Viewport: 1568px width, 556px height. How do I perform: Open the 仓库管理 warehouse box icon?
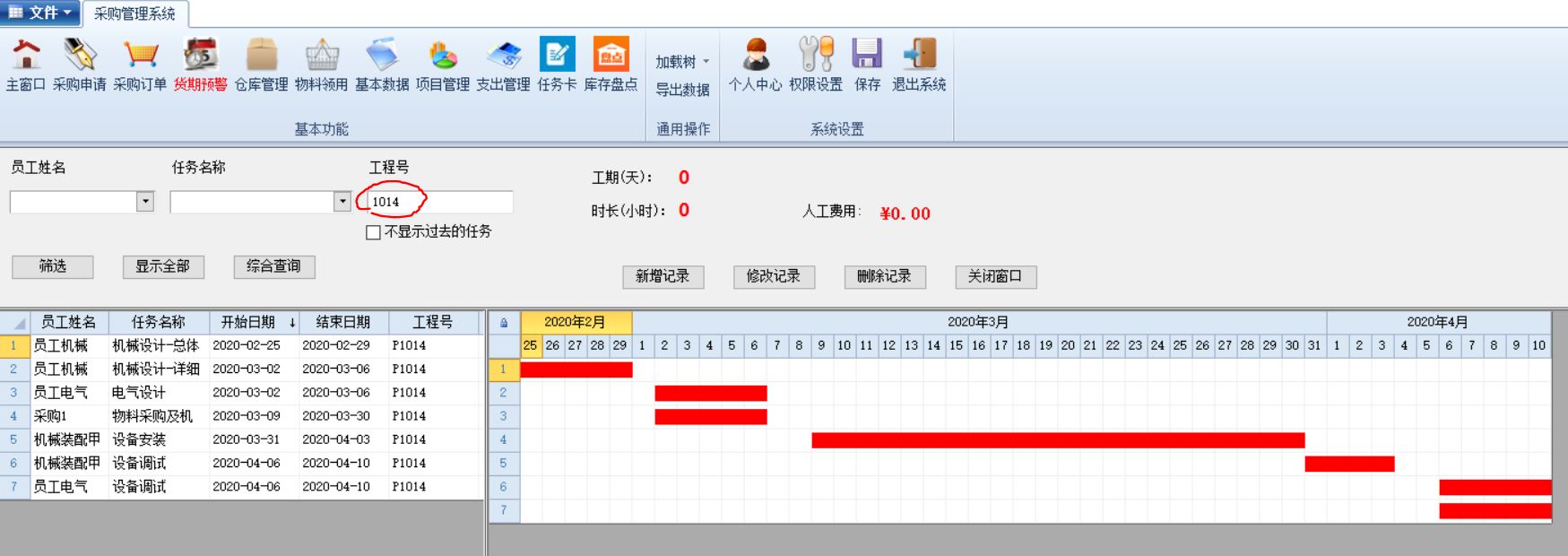coord(261,56)
